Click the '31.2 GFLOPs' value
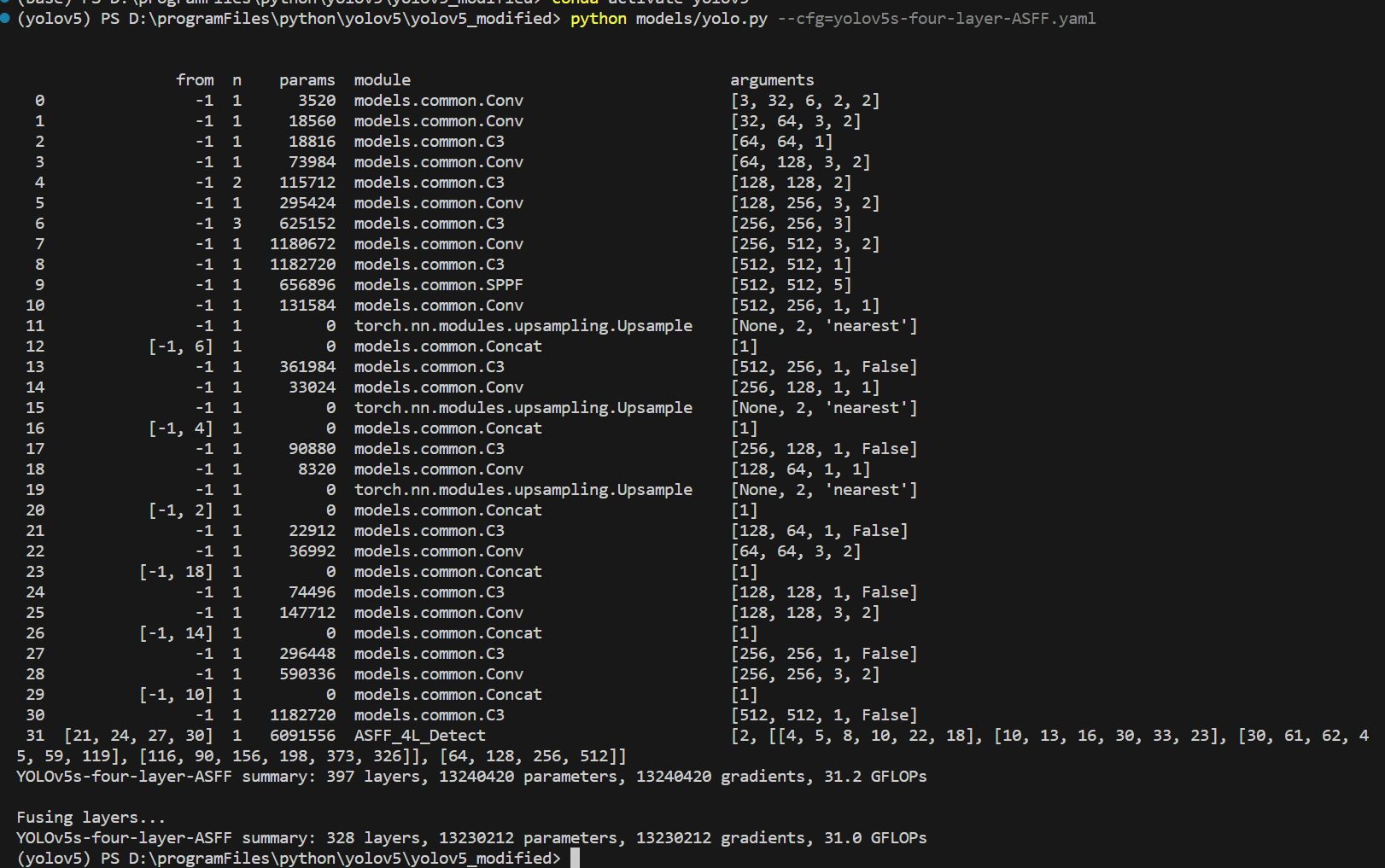Viewport: 1385px width, 868px height. tap(875, 776)
